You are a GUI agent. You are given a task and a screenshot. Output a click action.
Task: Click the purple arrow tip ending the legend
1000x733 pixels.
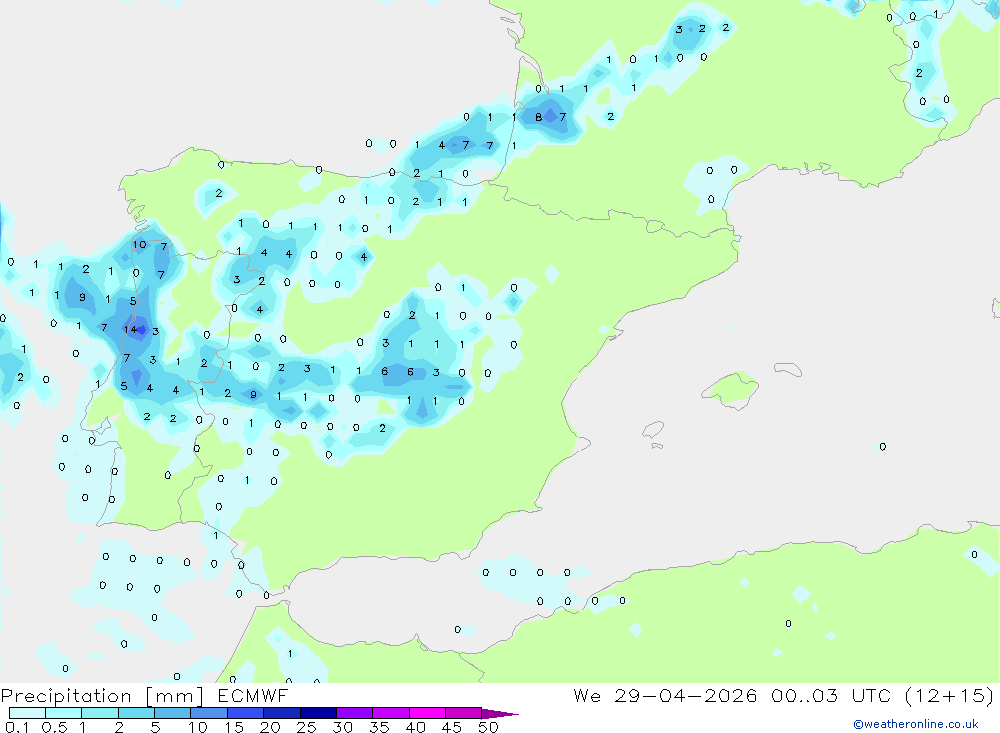pos(500,713)
